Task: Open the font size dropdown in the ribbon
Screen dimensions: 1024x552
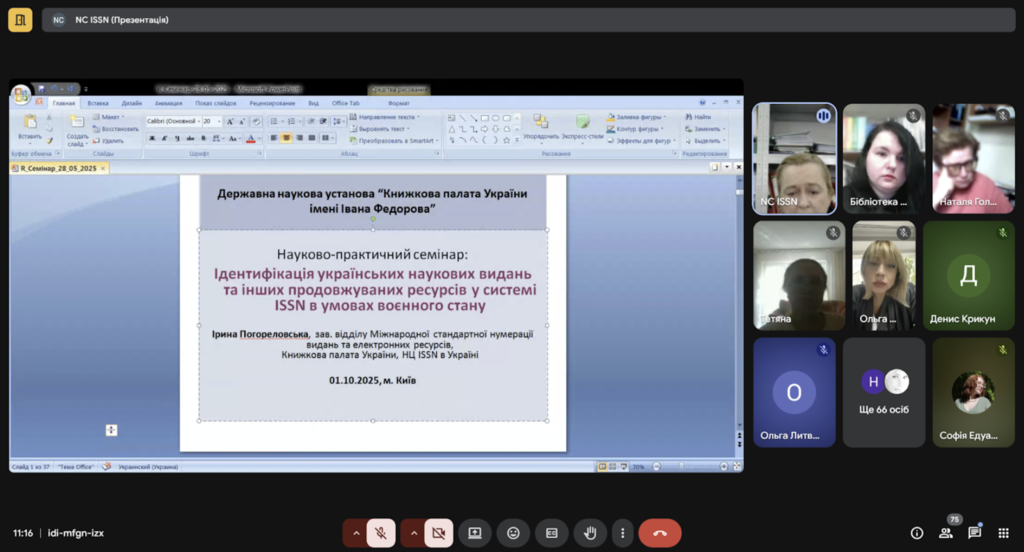Action: [x=218, y=121]
